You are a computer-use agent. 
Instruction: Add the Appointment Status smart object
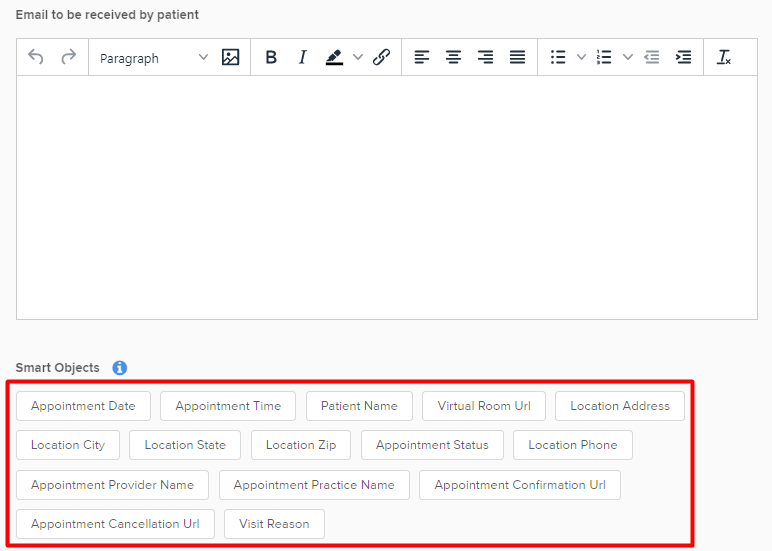(432, 445)
